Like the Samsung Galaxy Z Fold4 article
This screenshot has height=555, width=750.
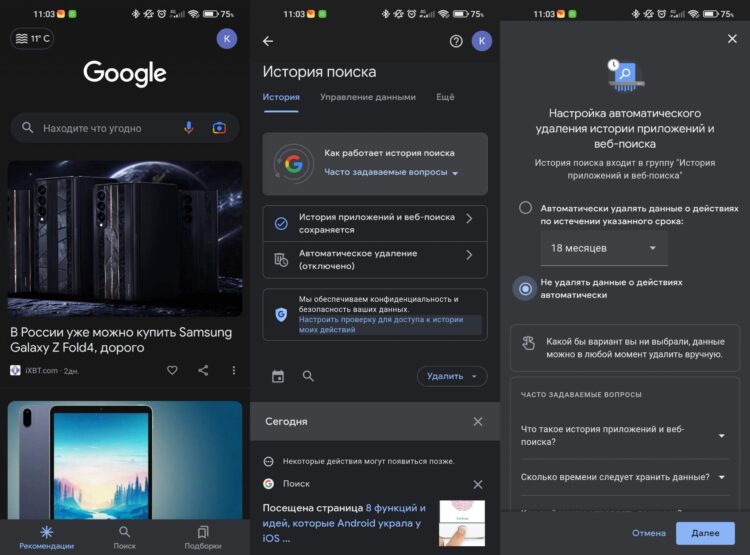pyautogui.click(x=172, y=370)
